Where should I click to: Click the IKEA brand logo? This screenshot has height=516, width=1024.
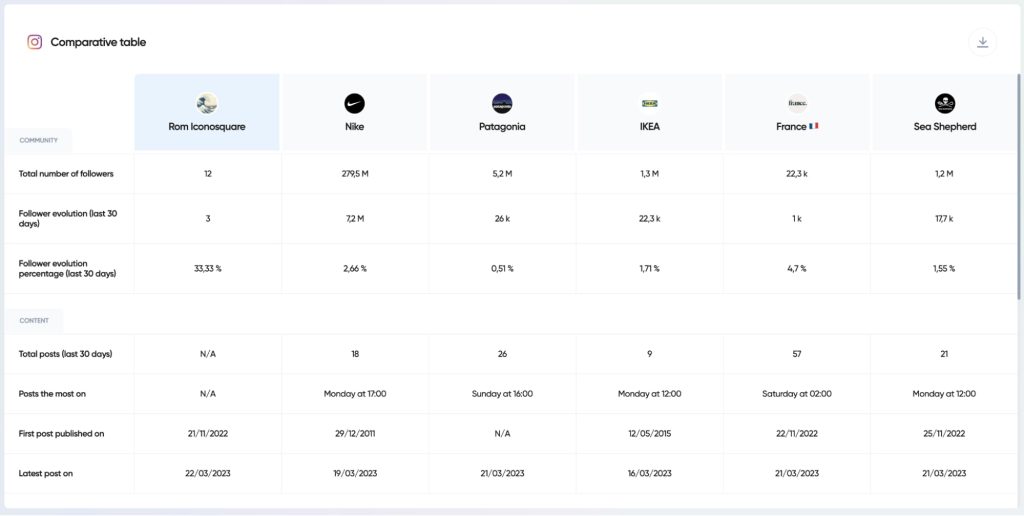[650, 103]
